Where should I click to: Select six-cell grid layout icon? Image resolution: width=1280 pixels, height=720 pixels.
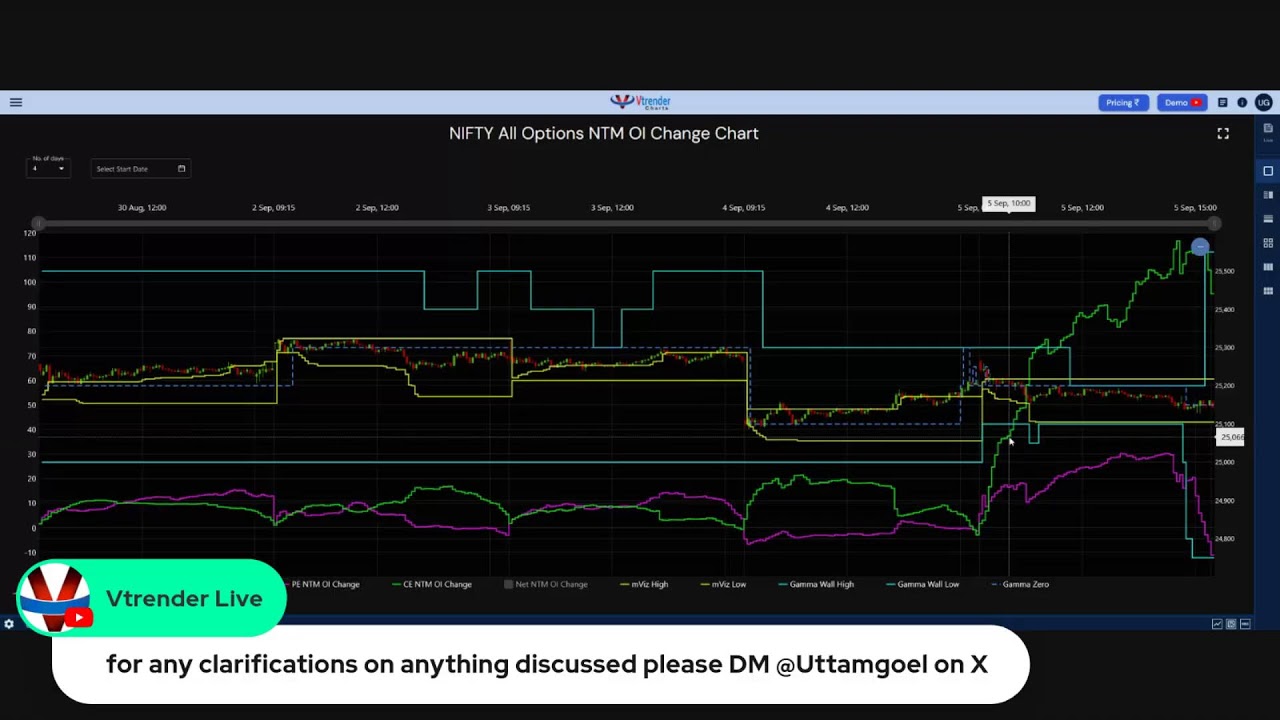(x=1268, y=291)
